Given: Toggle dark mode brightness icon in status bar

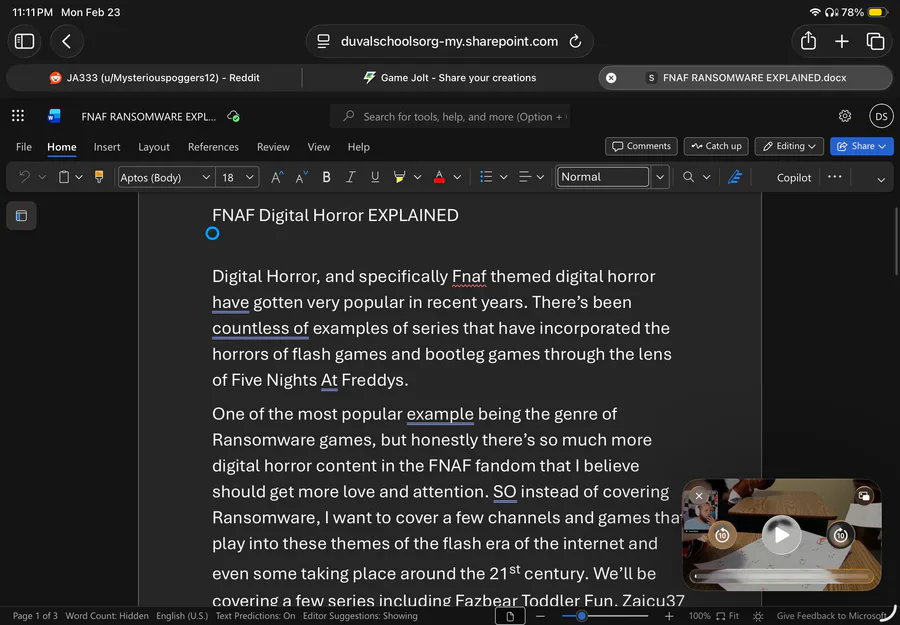Looking at the screenshot, I should pyautogui.click(x=758, y=616).
